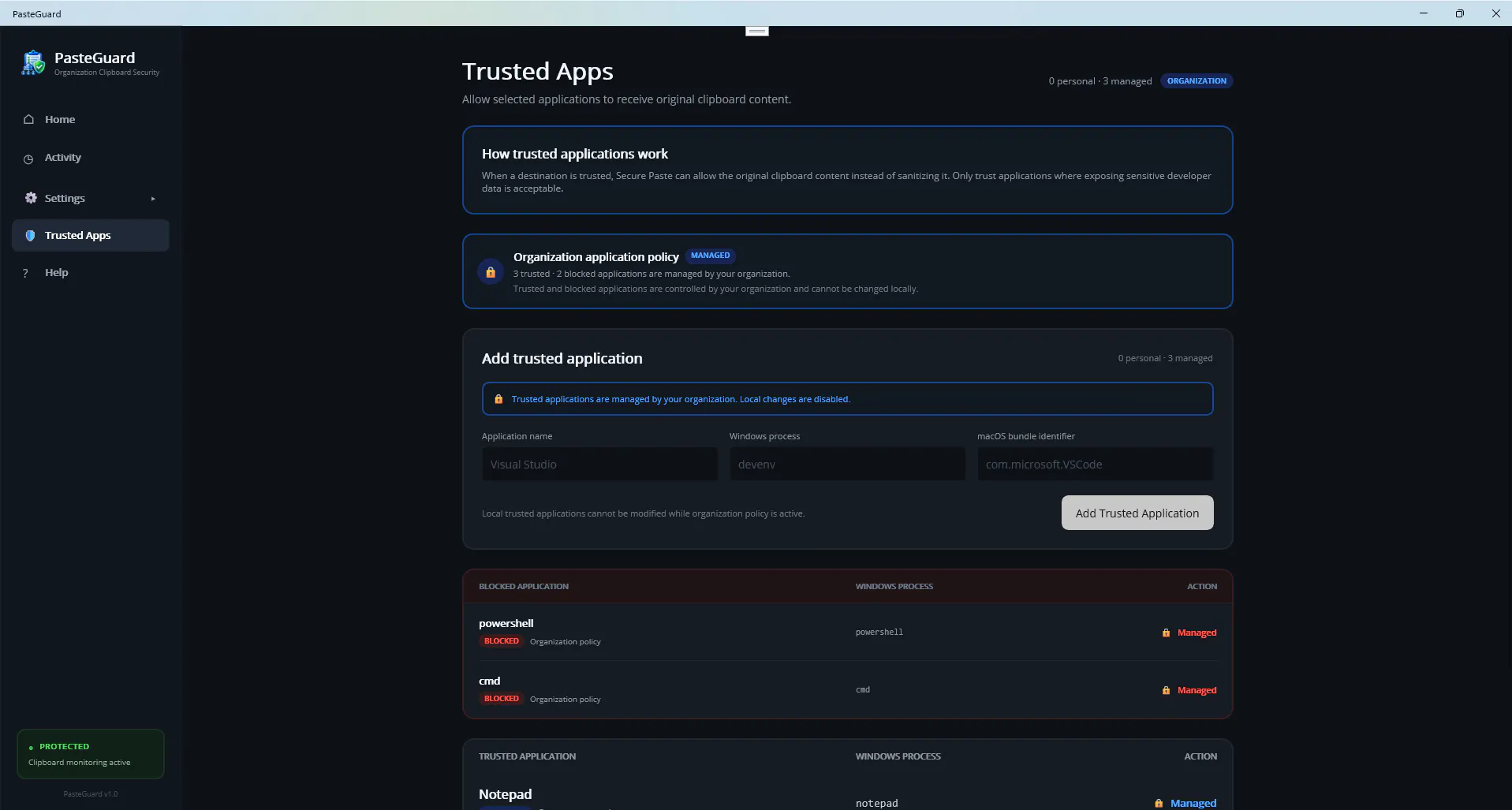Select the cmd blocked application name

click(x=490, y=681)
